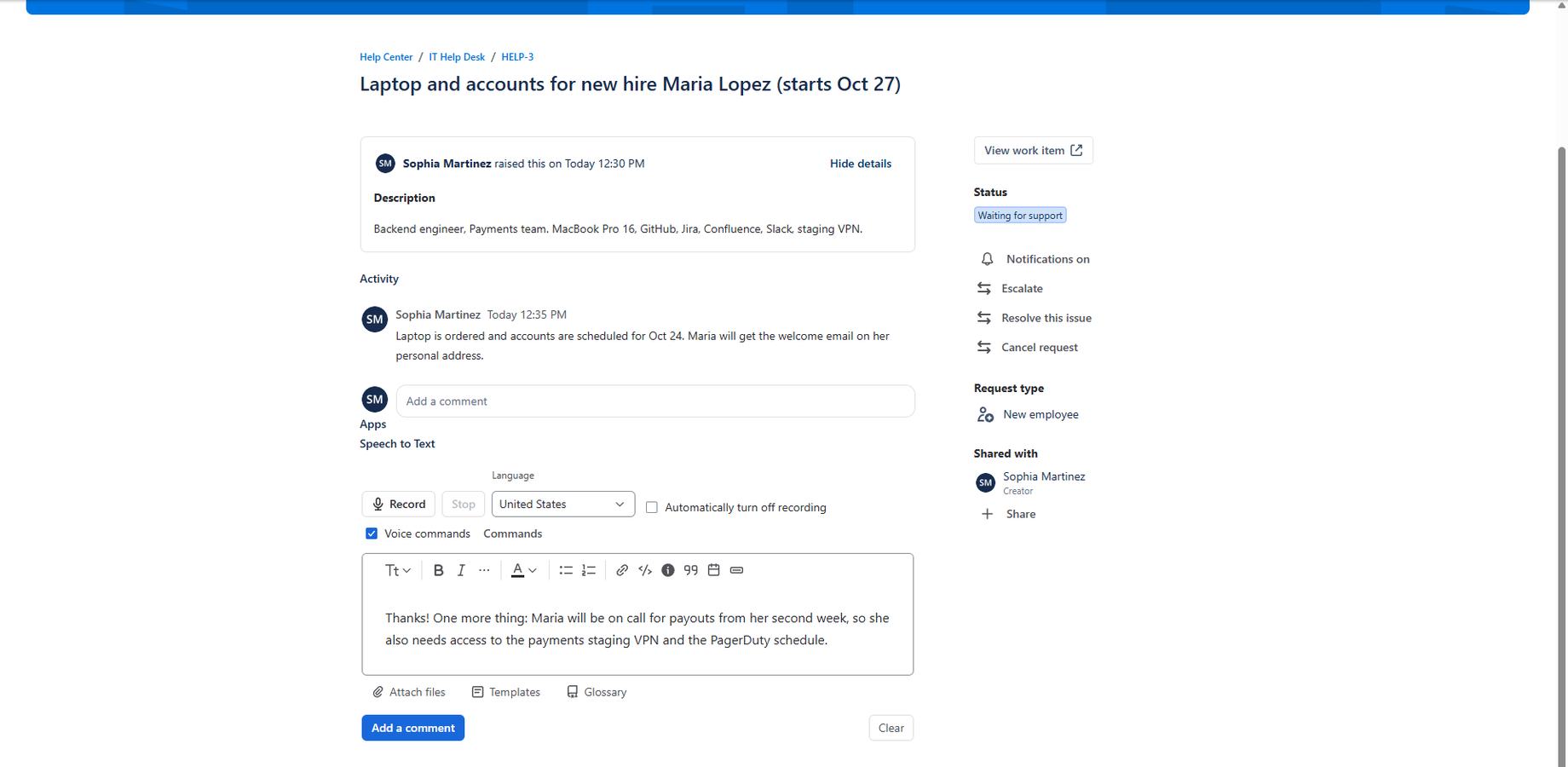
Task: Open more formatting options (ellipsis)
Action: 484,570
